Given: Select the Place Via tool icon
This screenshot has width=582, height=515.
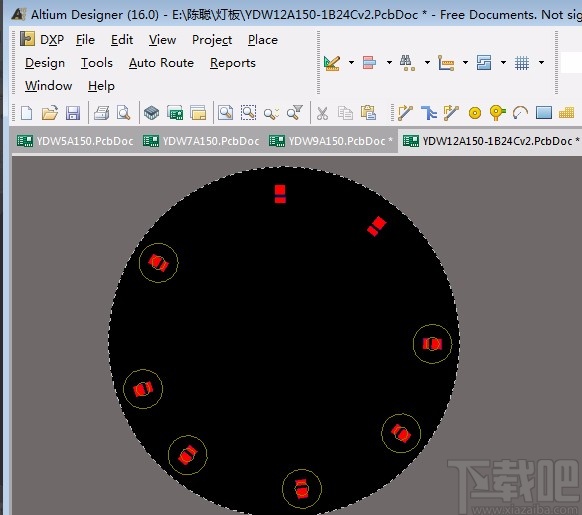Looking at the screenshot, I should pos(497,113).
